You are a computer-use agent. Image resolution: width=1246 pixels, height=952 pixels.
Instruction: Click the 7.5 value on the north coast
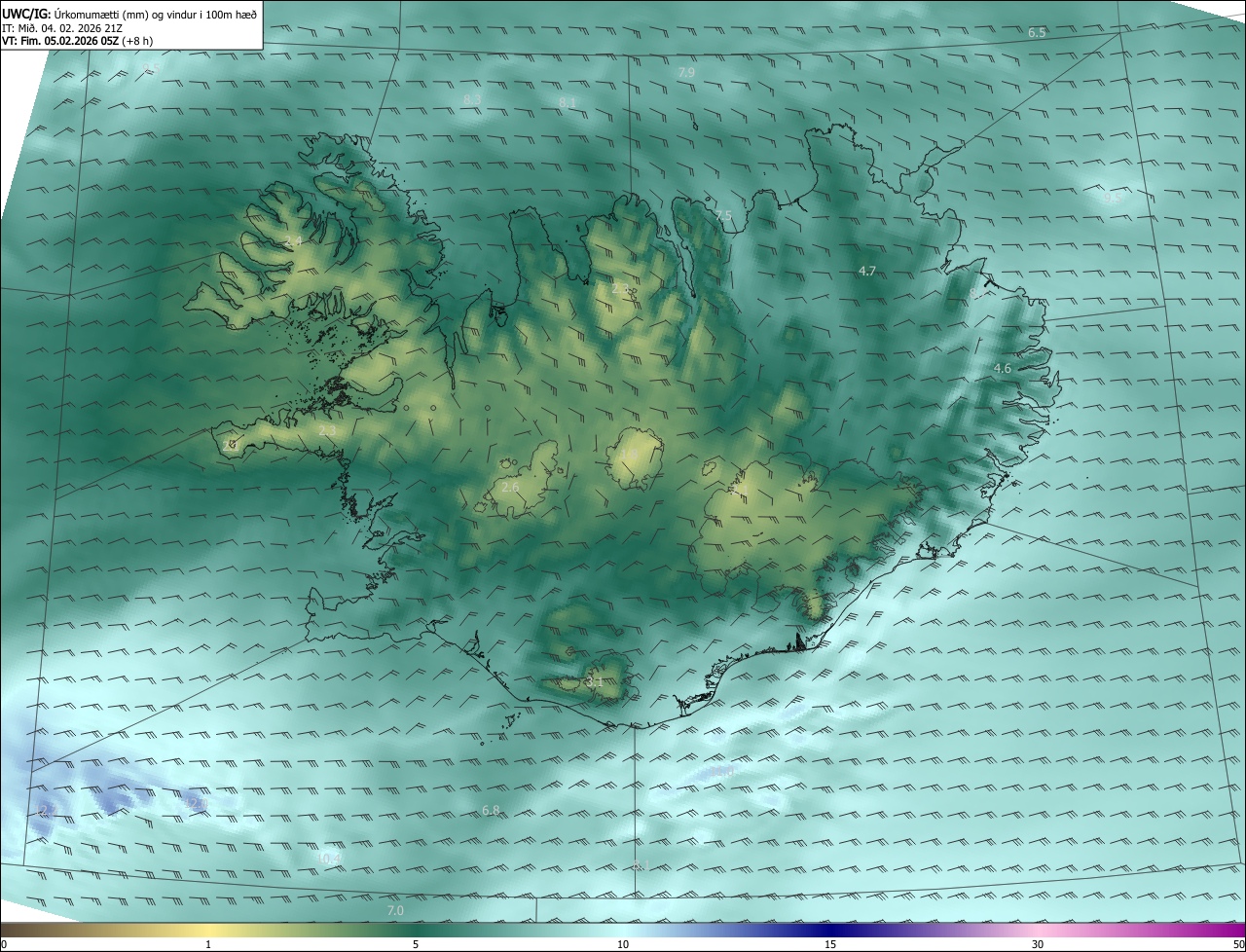723,215
